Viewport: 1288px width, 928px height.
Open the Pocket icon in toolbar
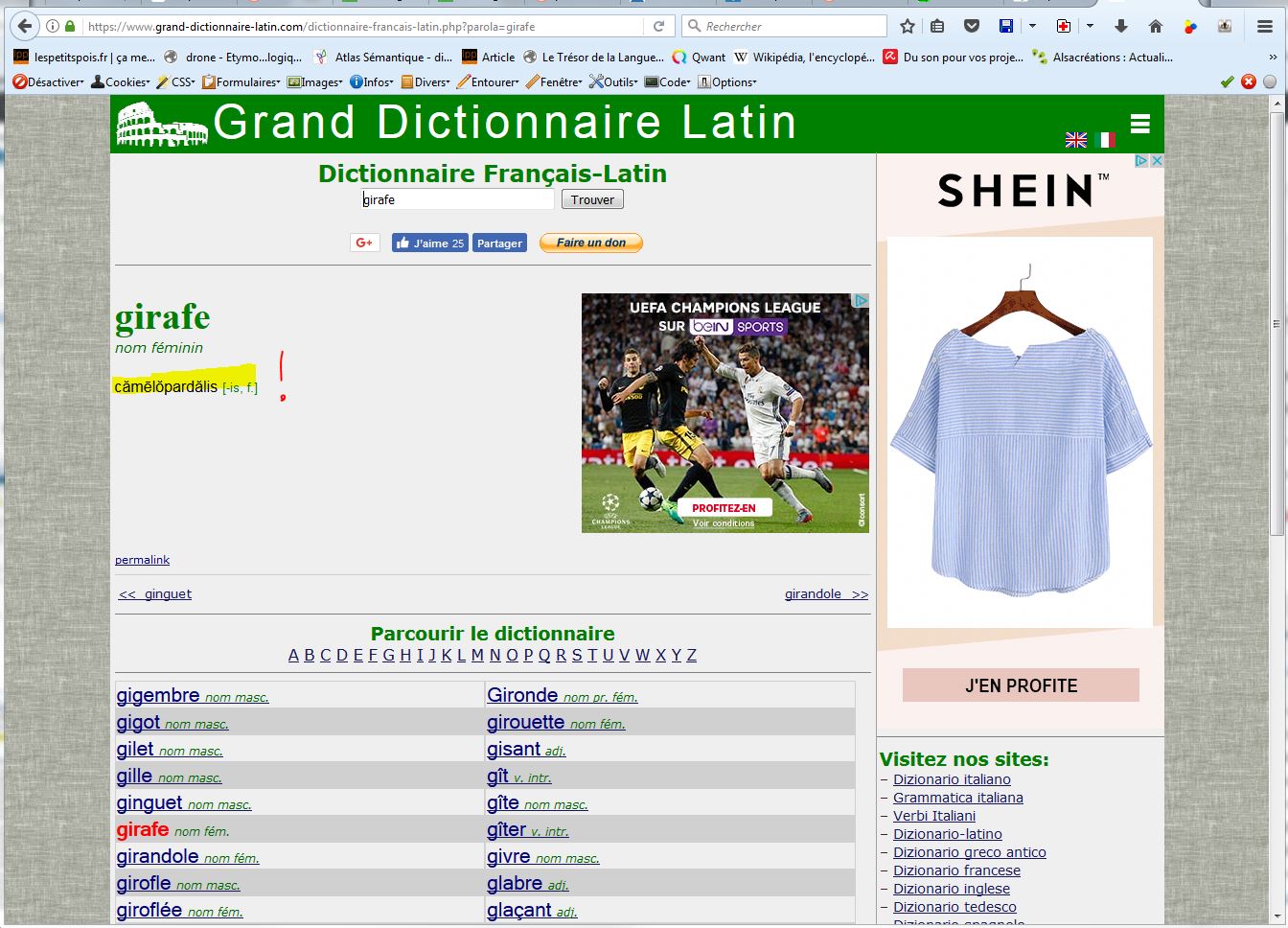tap(972, 26)
